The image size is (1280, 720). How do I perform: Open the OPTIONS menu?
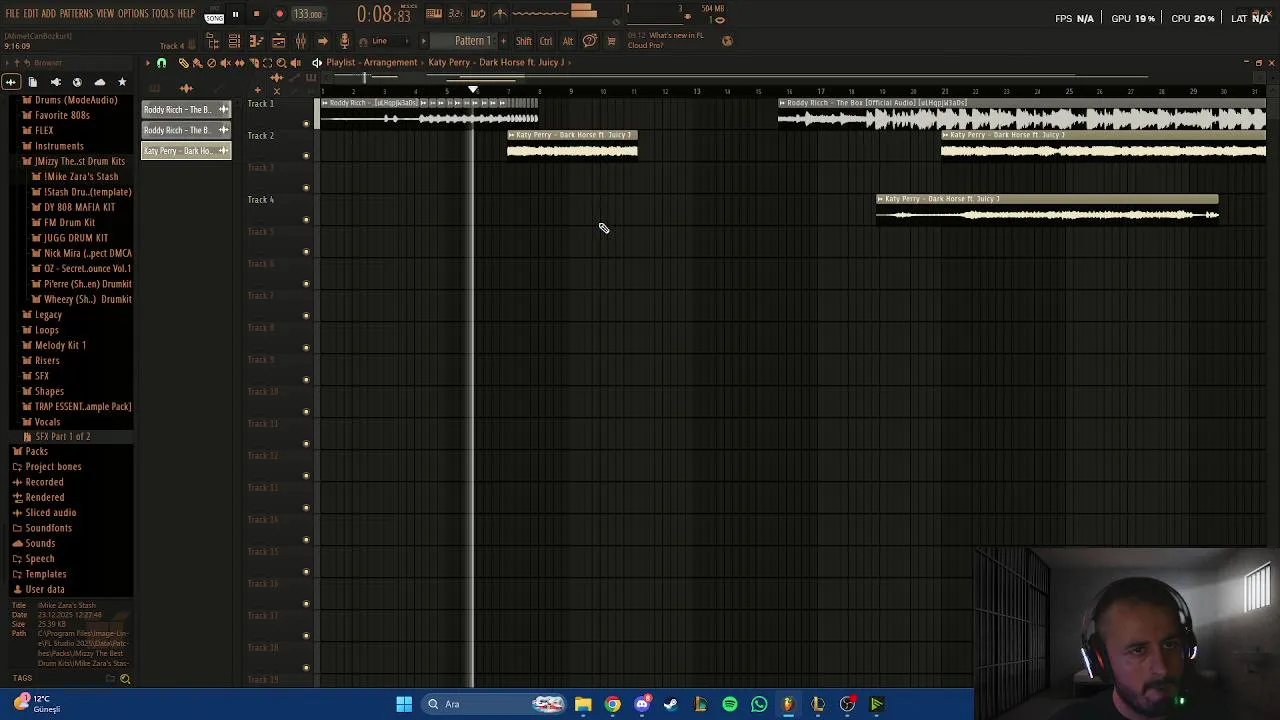click(133, 14)
